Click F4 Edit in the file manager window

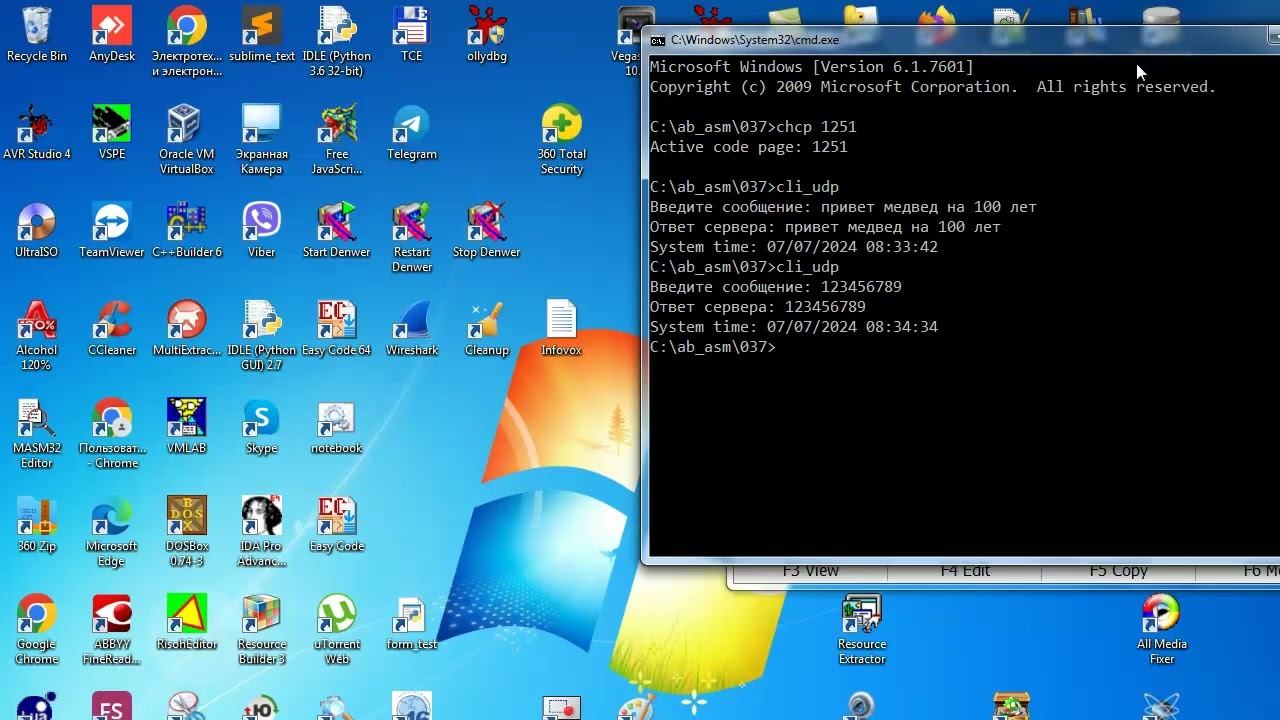965,570
